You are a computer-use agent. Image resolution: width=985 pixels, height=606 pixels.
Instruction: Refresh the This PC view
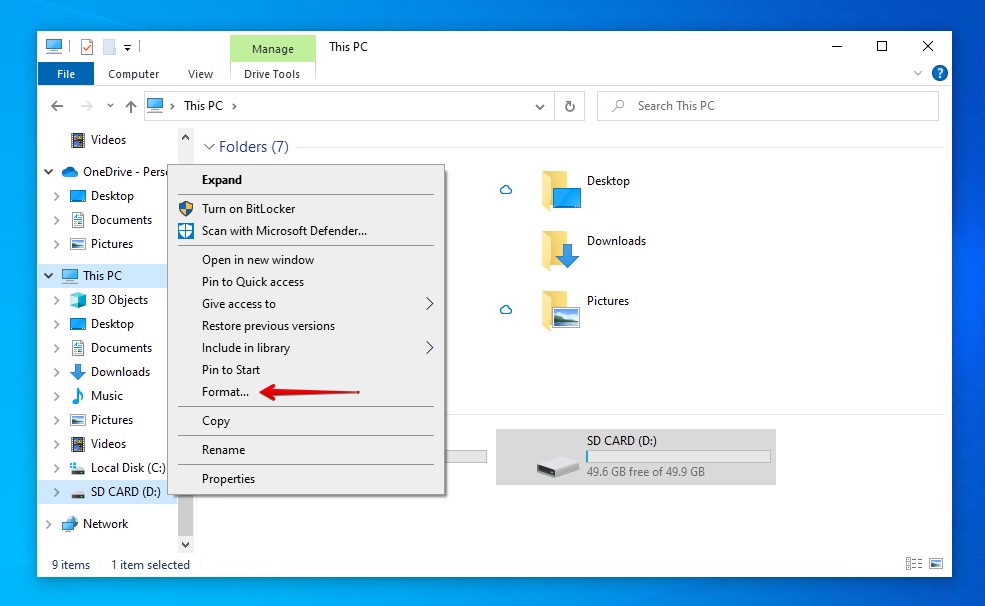coord(569,106)
